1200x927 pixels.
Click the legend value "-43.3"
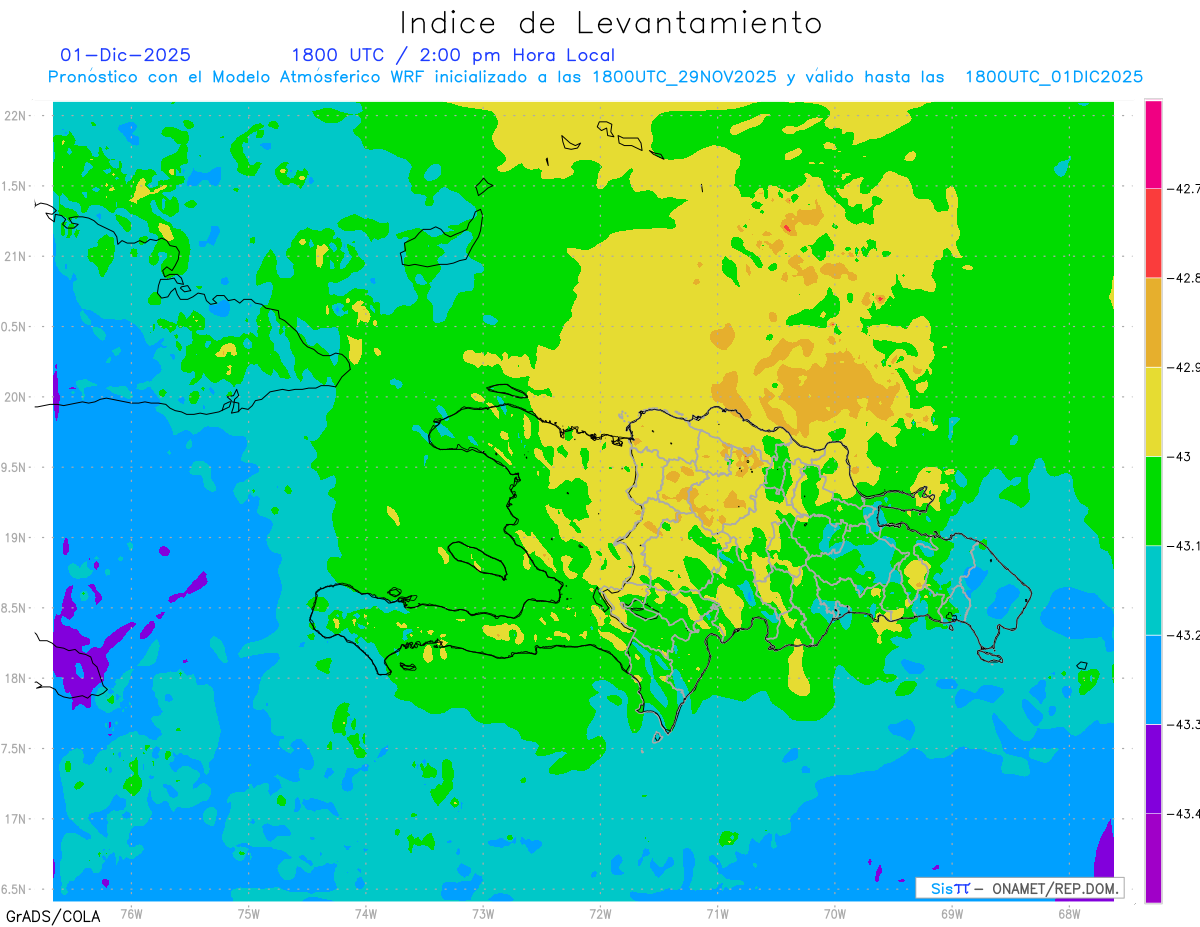(1182, 724)
